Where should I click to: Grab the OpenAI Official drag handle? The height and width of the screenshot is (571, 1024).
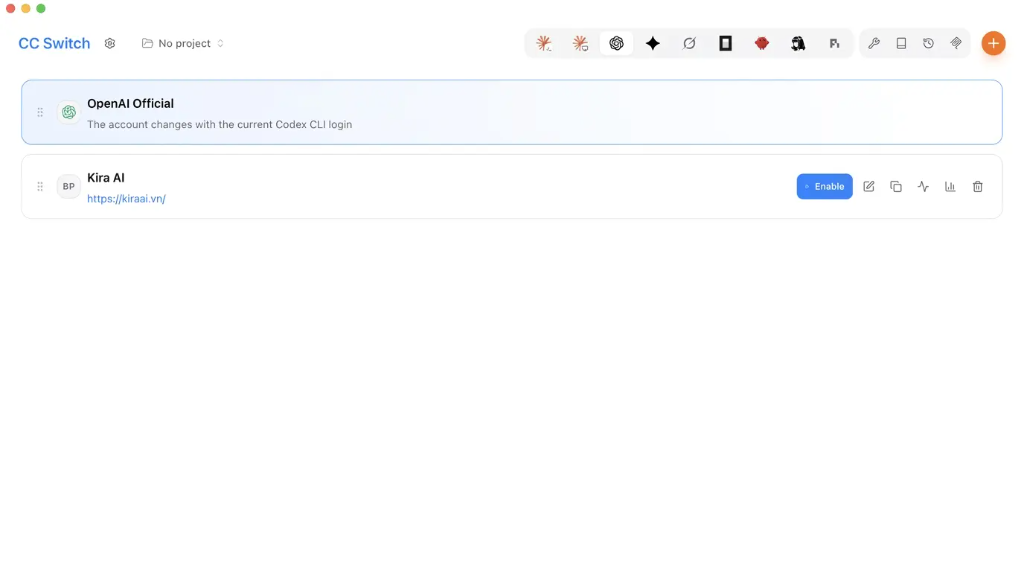click(40, 112)
